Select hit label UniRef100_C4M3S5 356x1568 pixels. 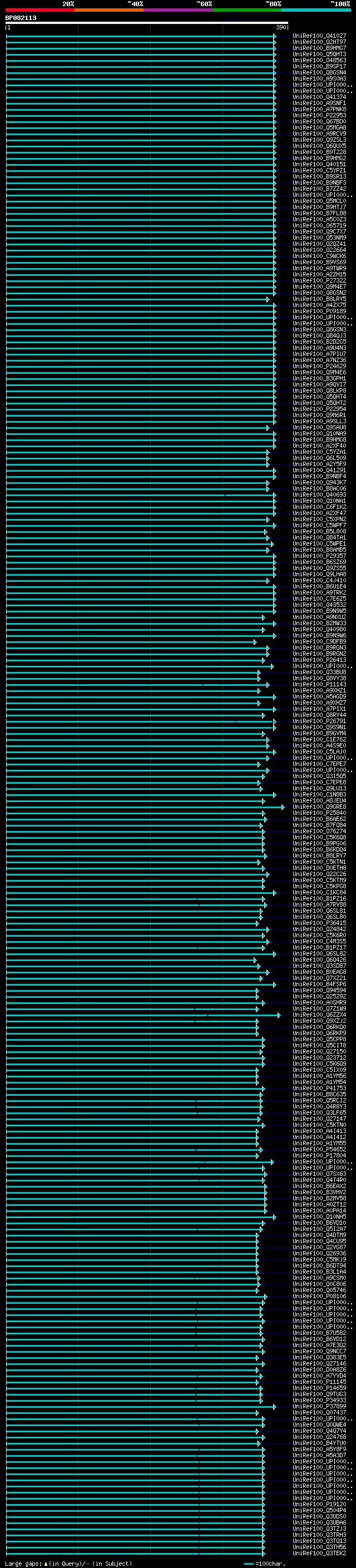tap(319, 942)
